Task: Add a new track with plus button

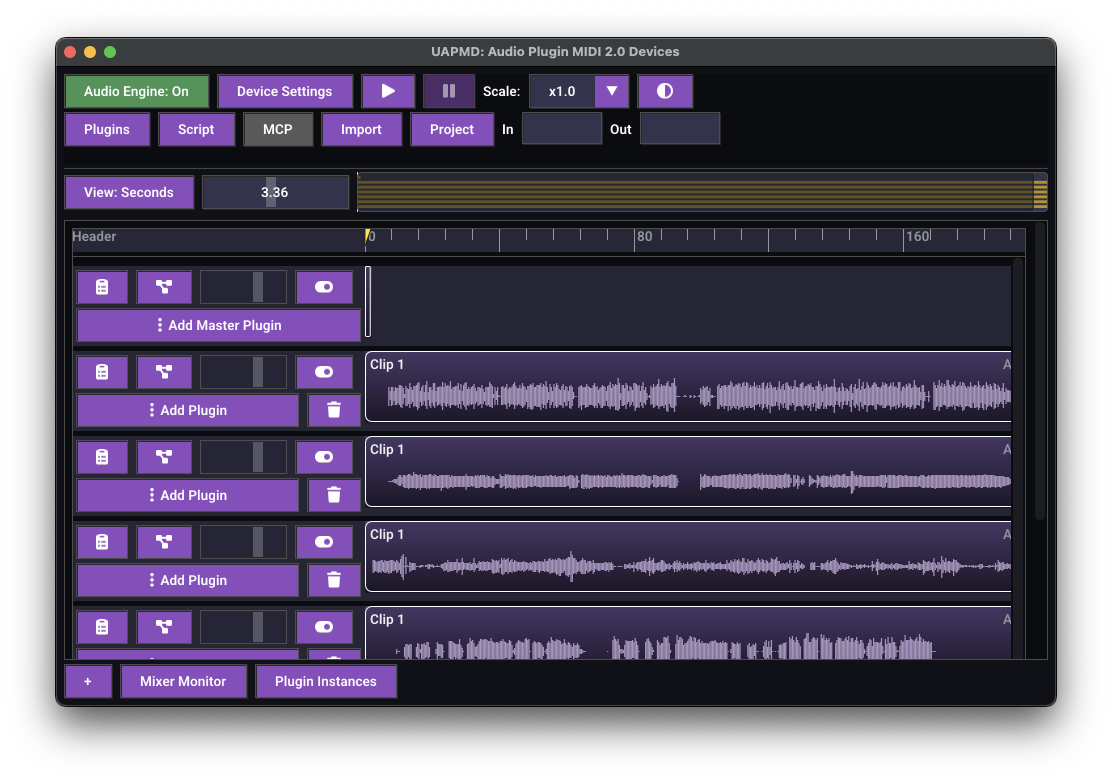Action: (88, 681)
